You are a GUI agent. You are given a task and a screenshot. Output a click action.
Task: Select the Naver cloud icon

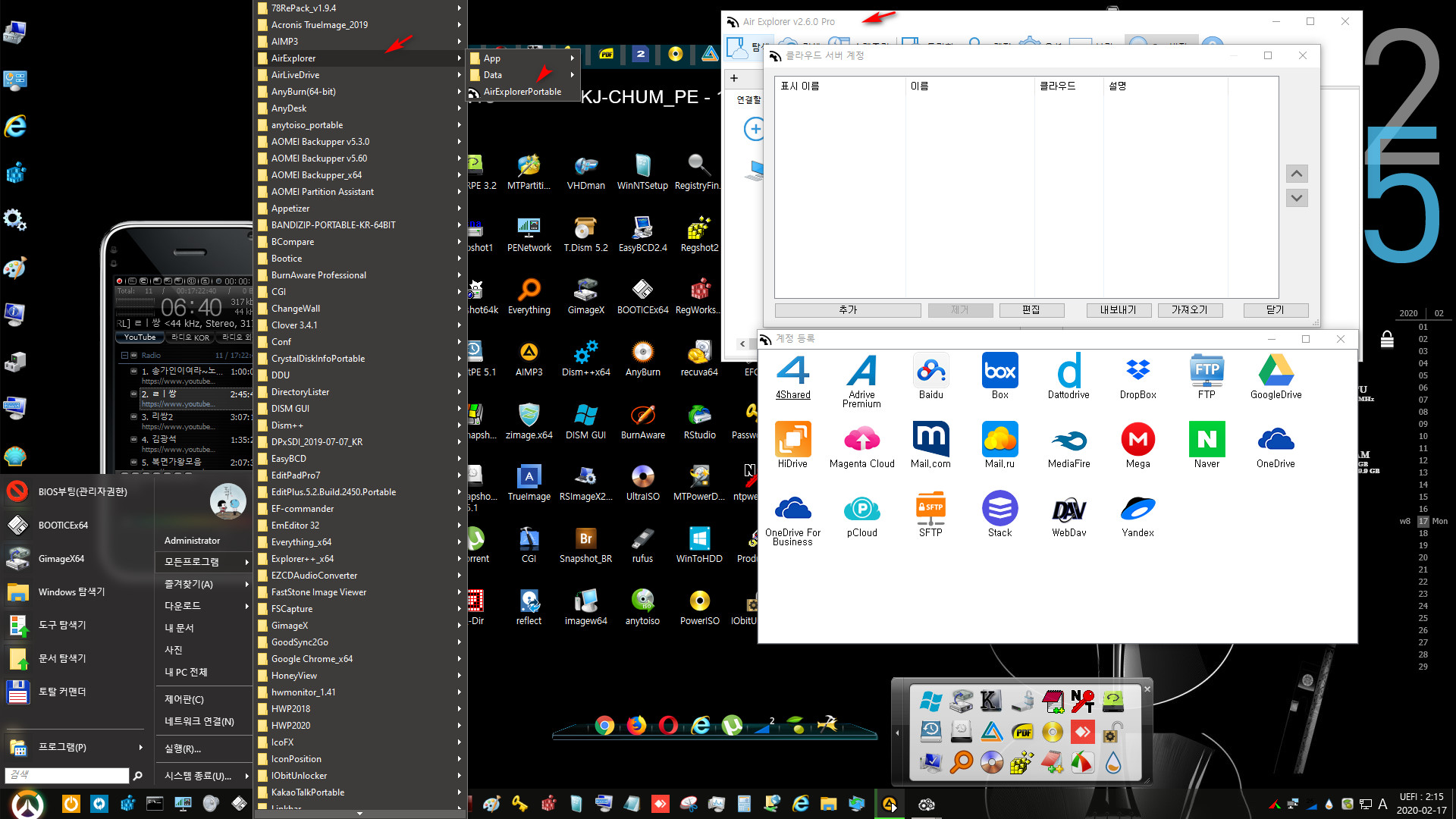point(1207,446)
